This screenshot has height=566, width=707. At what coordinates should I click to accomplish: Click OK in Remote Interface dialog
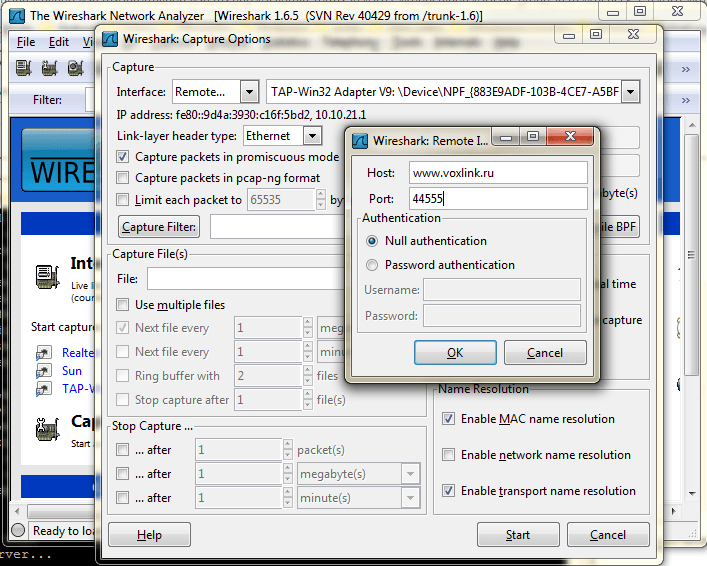point(455,353)
